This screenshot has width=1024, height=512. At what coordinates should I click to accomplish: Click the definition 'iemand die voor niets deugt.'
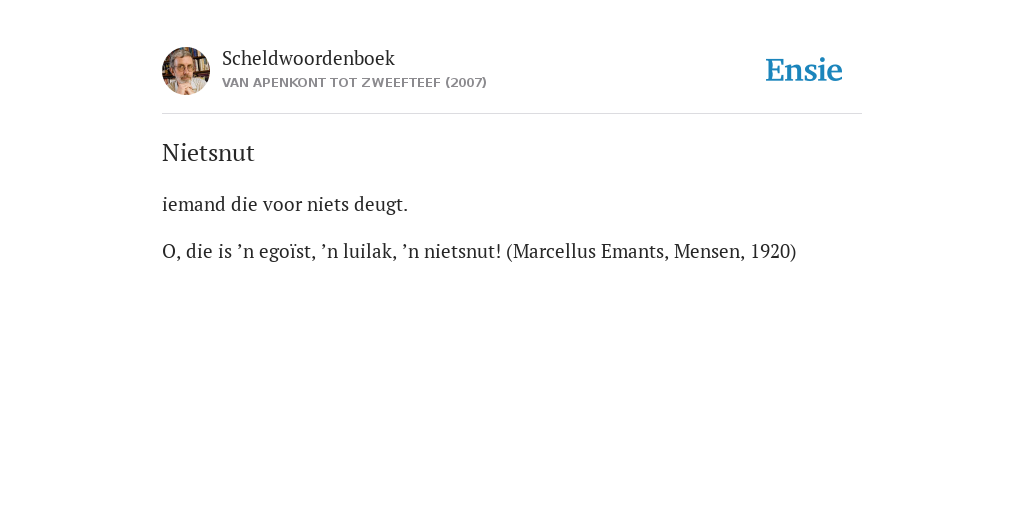(x=285, y=204)
